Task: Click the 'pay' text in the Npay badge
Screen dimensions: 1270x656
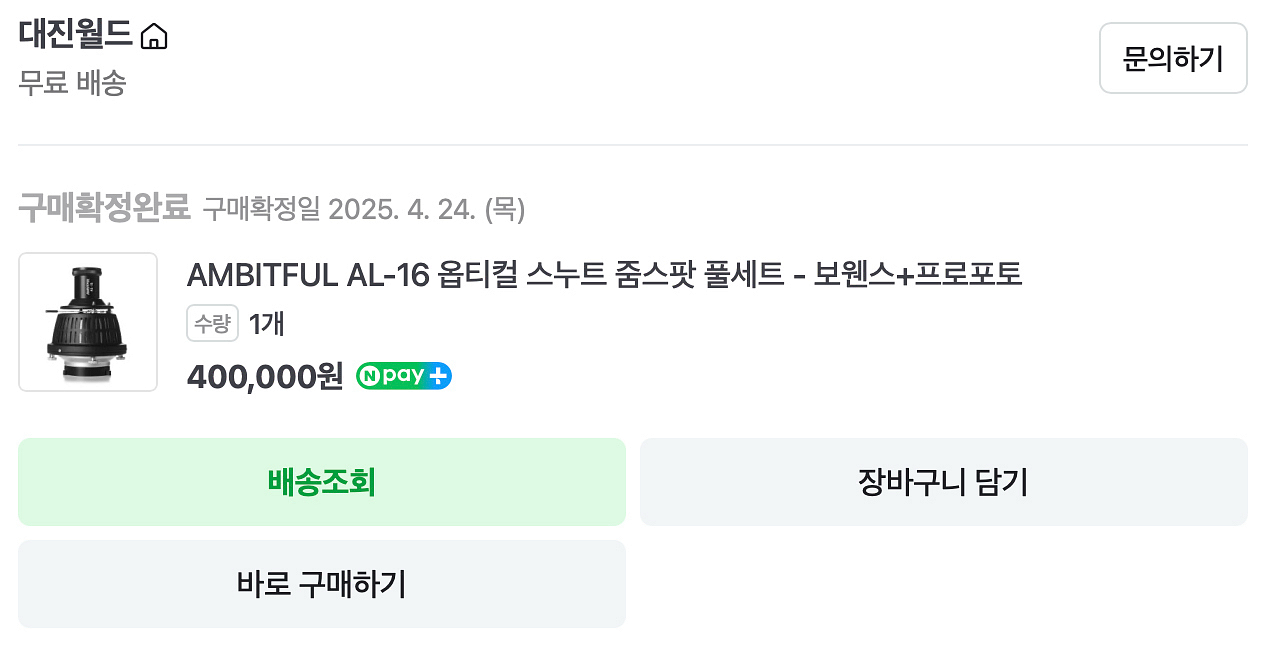Action: (x=404, y=377)
